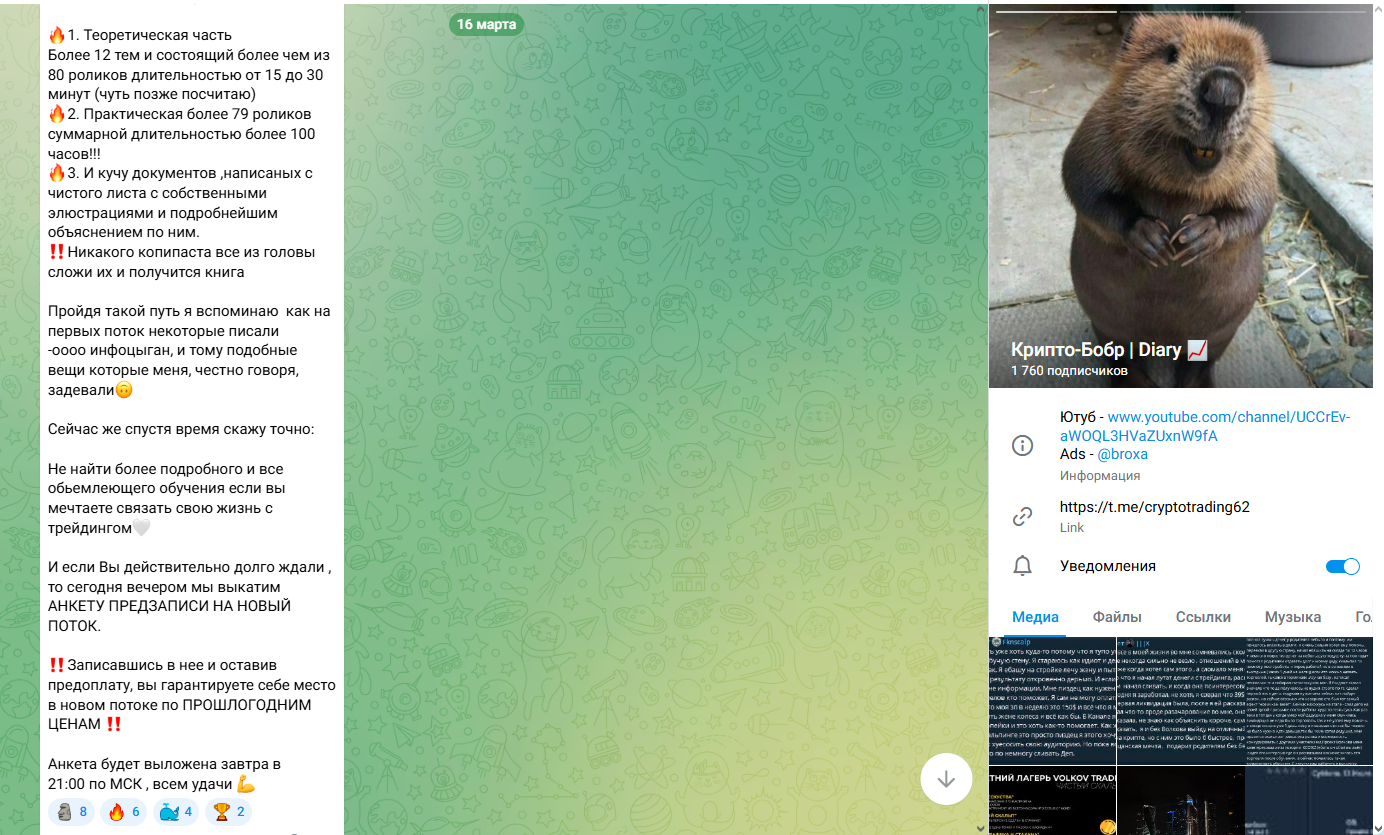Open the Volkov Trade camp thumbnail
Viewport: 1384px width, 835px height.
[x=1052, y=801]
